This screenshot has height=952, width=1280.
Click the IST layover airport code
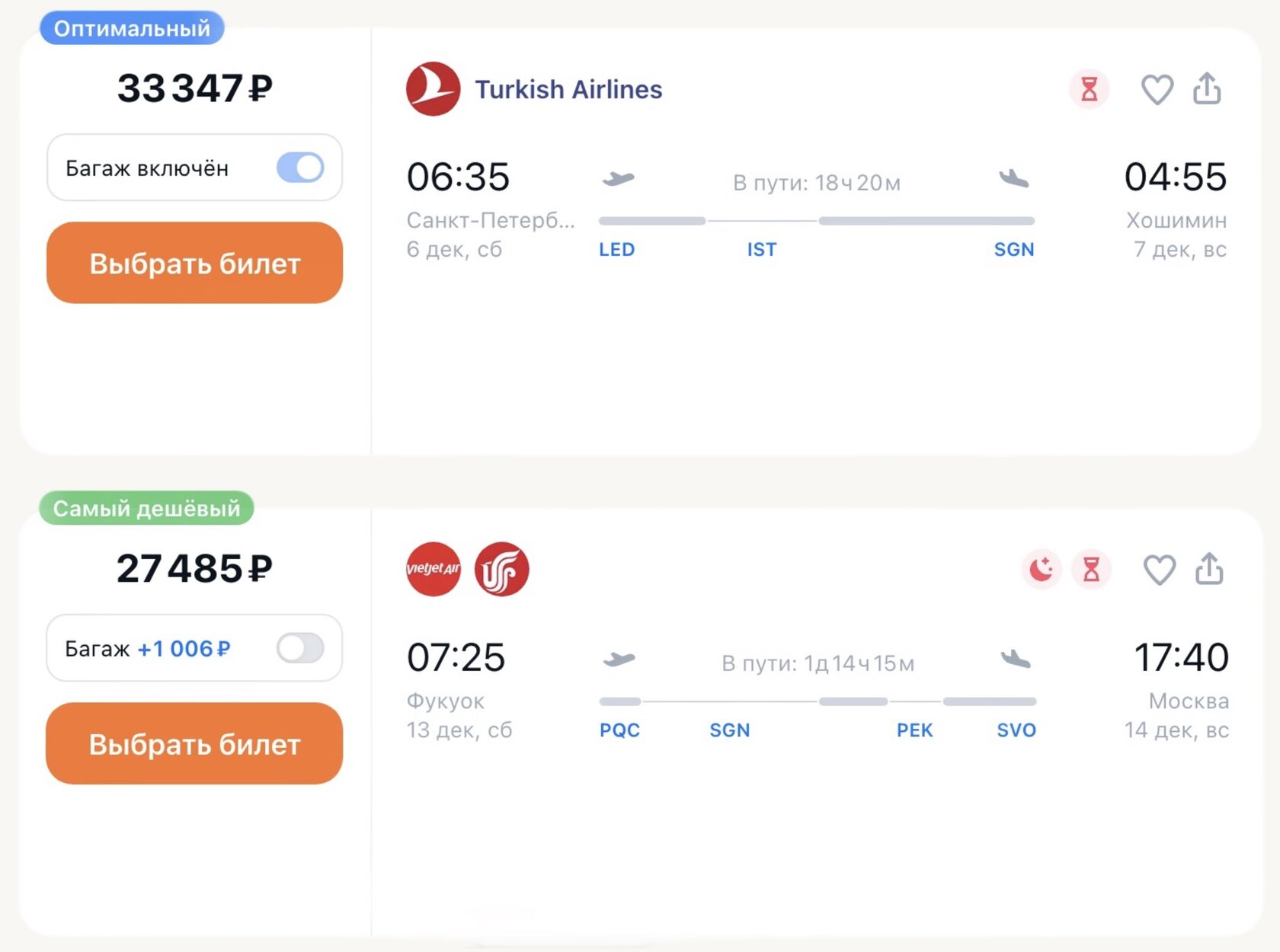click(x=761, y=250)
